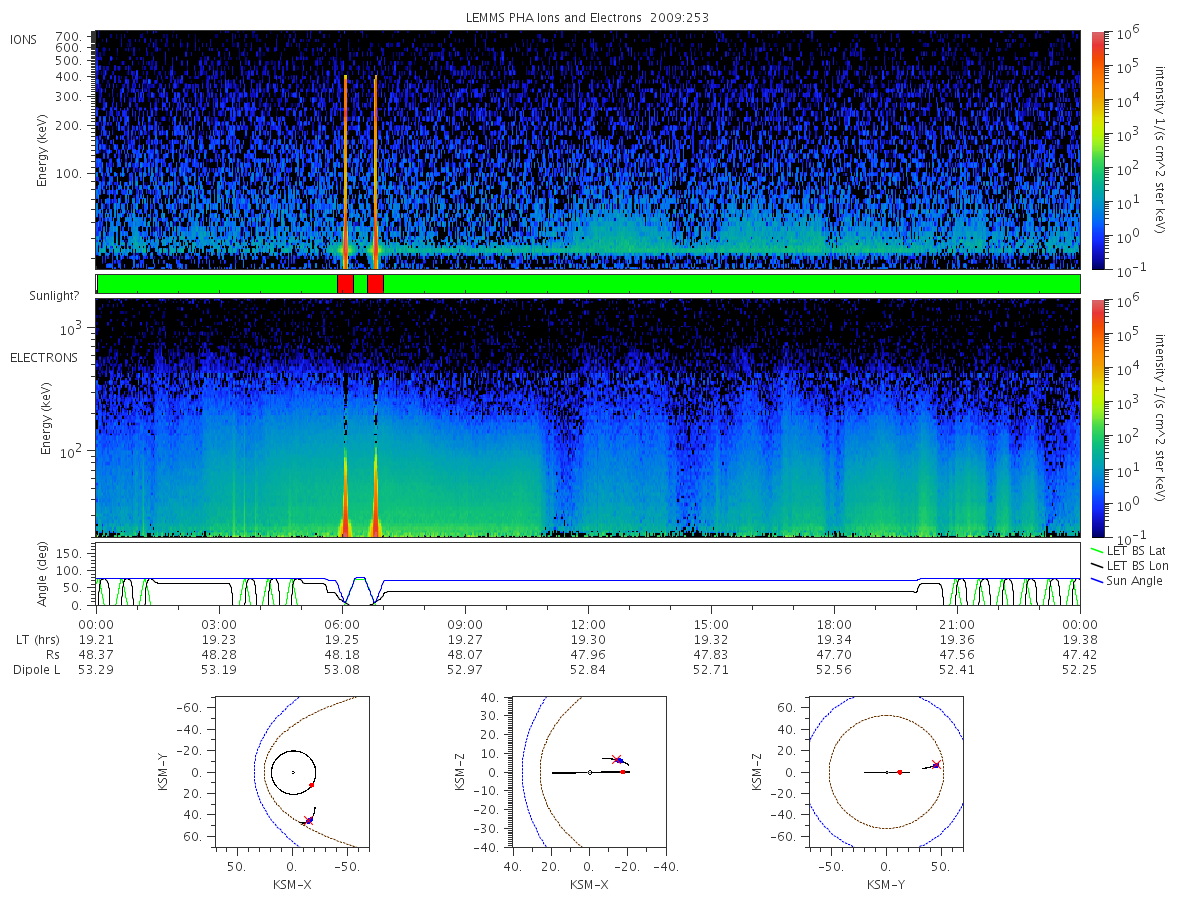Click the red dot in the KSM-X KSM-Z plot

[623, 772]
